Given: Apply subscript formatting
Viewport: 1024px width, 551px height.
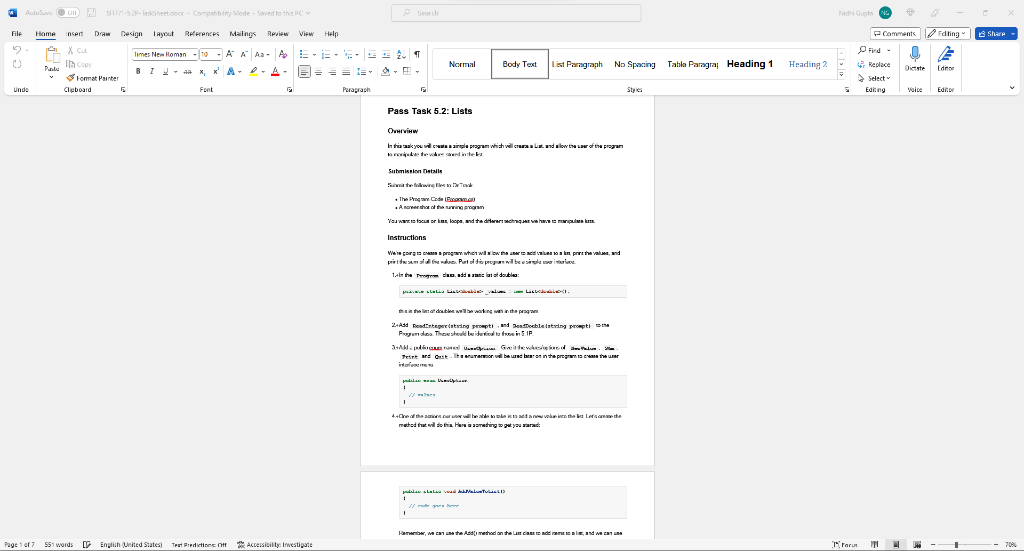Looking at the screenshot, I should pos(202,72).
